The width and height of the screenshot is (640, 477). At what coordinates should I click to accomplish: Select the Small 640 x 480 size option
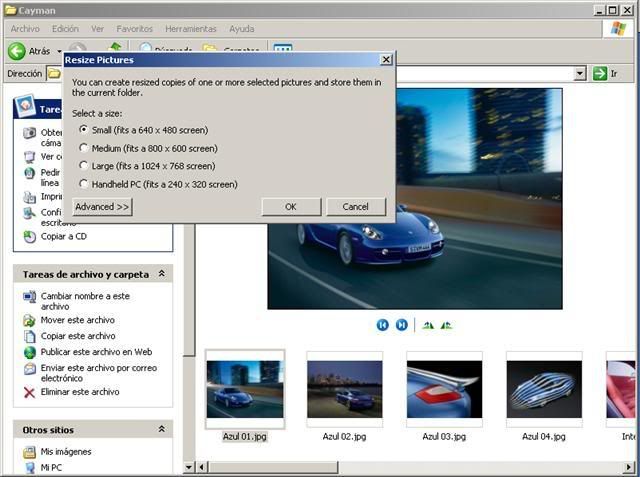[83, 129]
